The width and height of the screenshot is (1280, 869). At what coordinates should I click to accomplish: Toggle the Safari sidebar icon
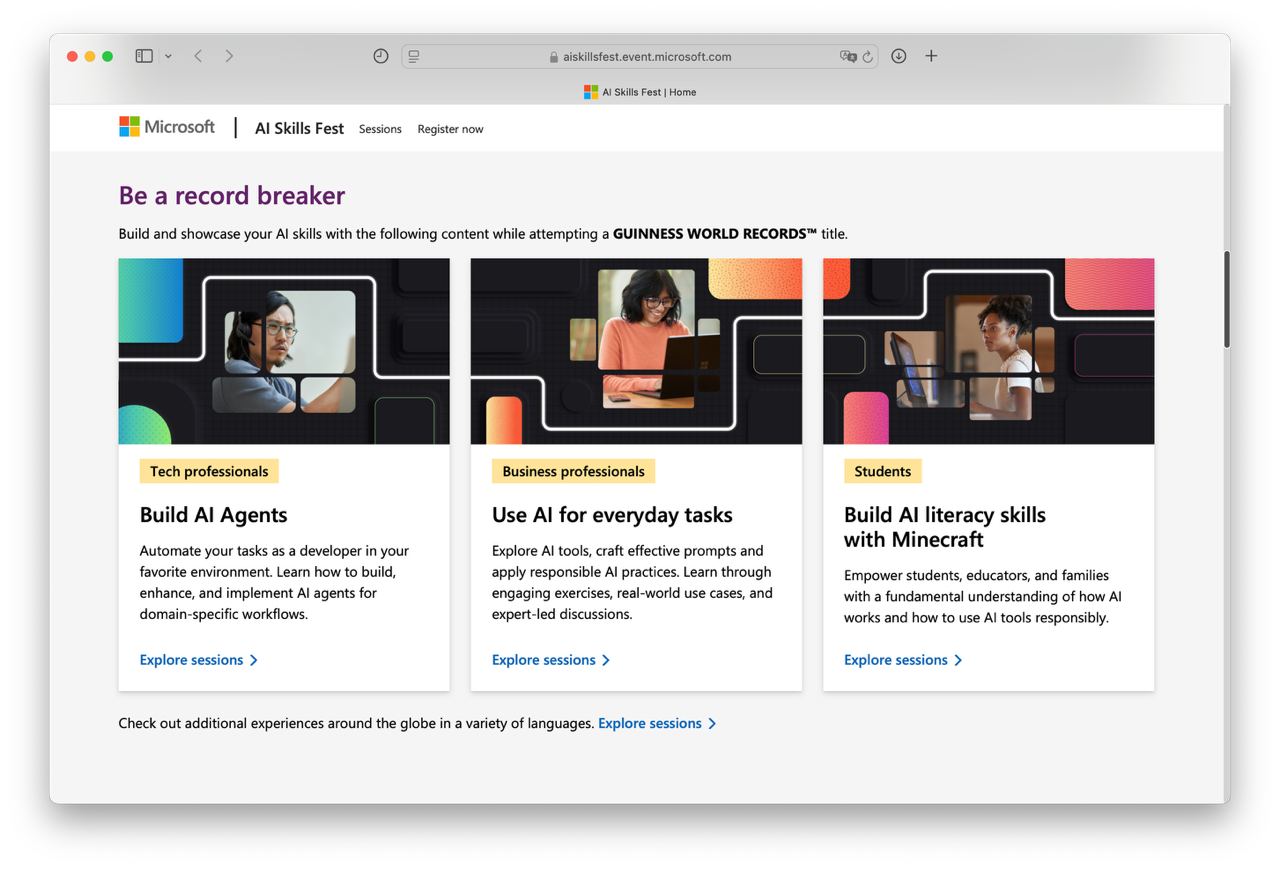click(144, 56)
